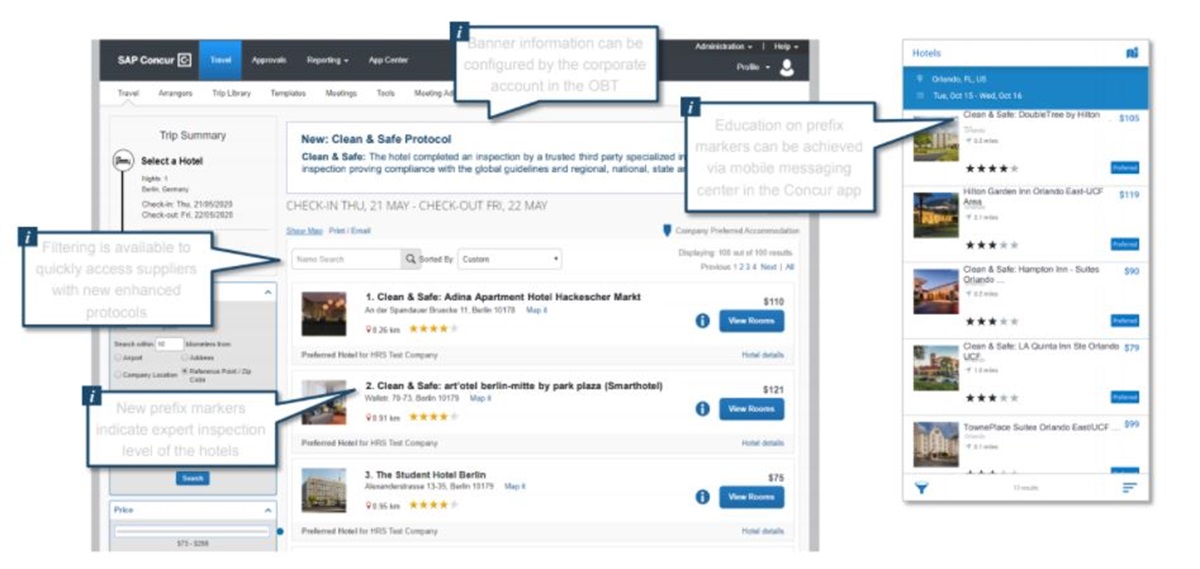Viewport: 1200px width, 569px height.
Task: Click star rating of Adina Apartment Hotel
Action: pos(433,329)
